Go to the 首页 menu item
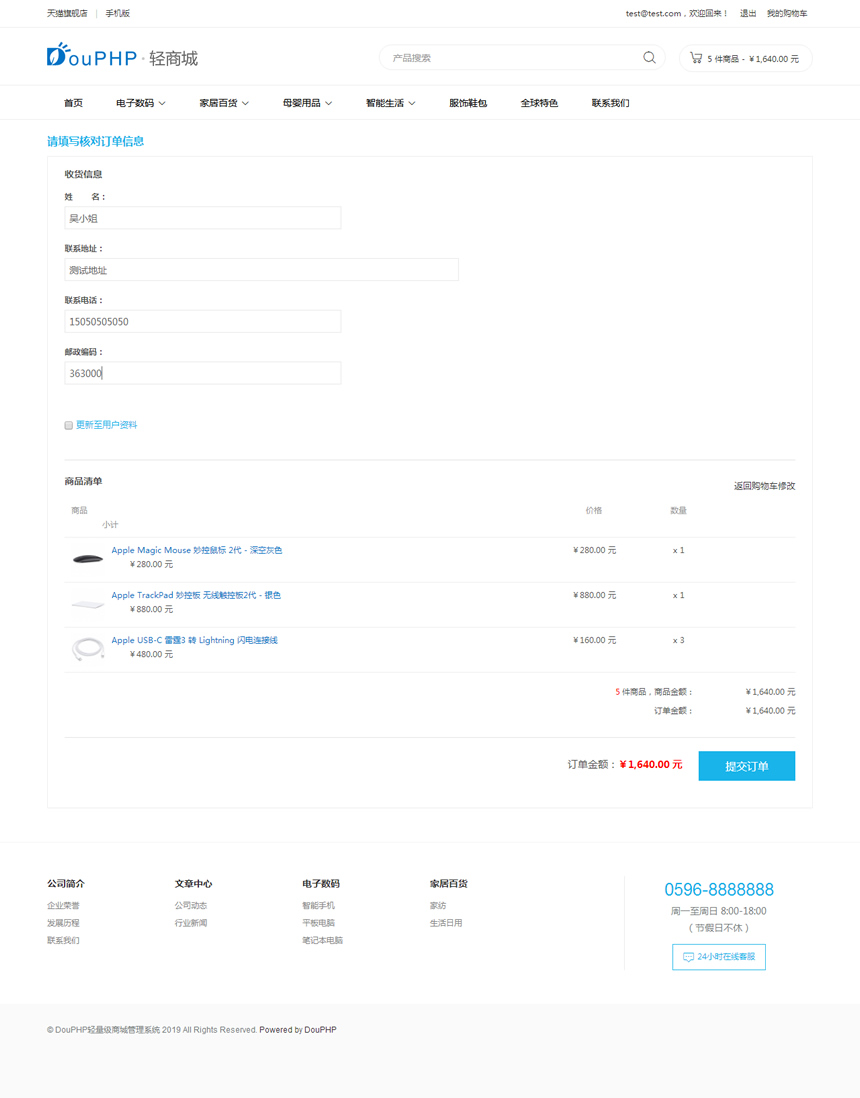This screenshot has height=1098, width=860. [73, 103]
